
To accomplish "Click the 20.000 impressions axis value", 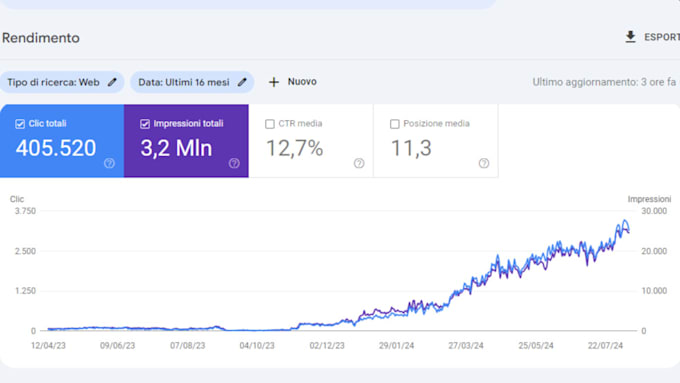I will 654,251.
